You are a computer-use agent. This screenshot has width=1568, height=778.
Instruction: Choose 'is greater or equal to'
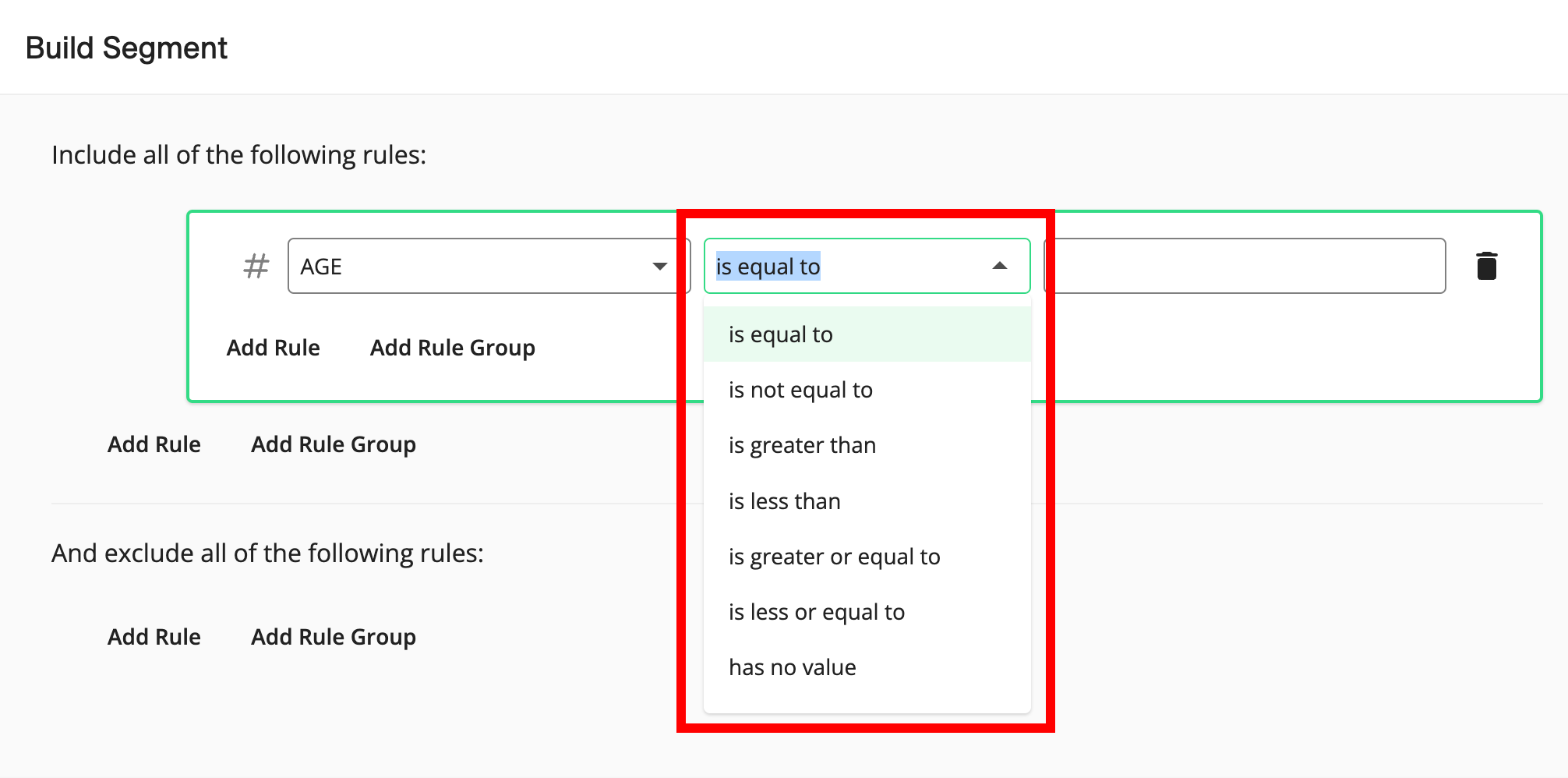pyautogui.click(x=834, y=557)
